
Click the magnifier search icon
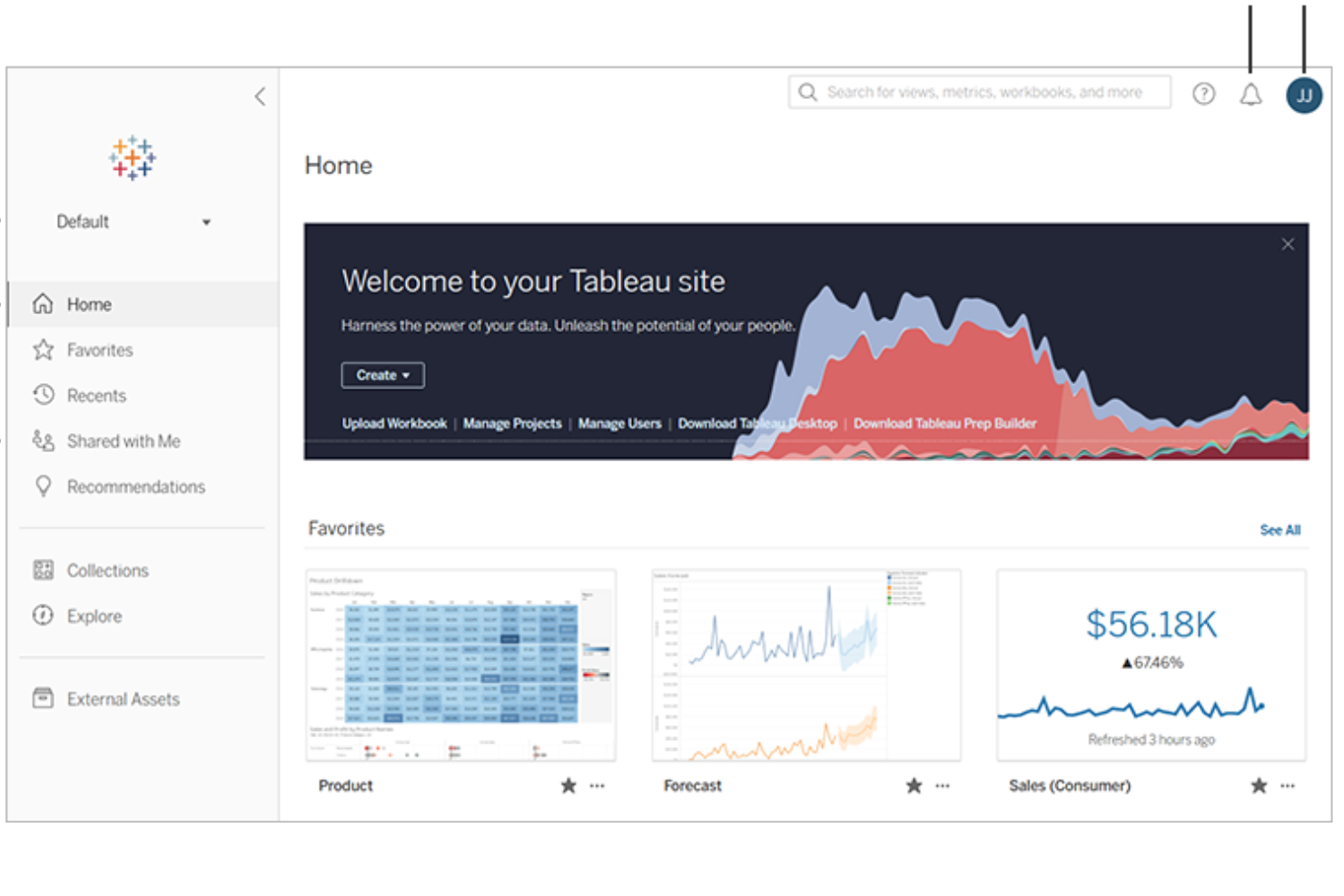[x=807, y=92]
